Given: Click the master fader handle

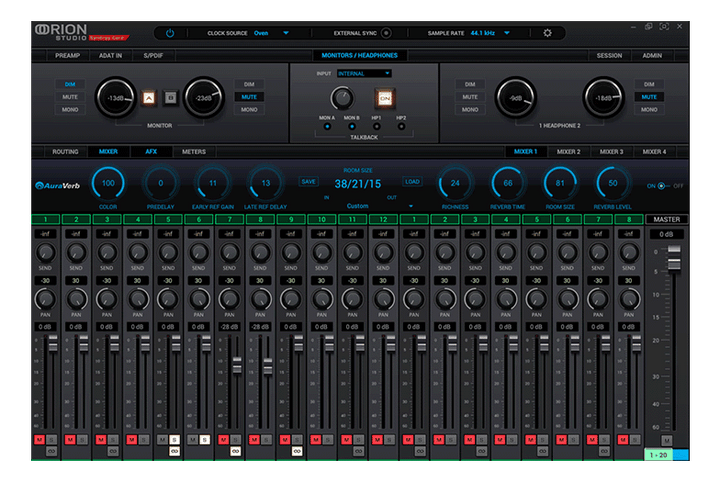Looking at the screenshot, I should [x=674, y=258].
